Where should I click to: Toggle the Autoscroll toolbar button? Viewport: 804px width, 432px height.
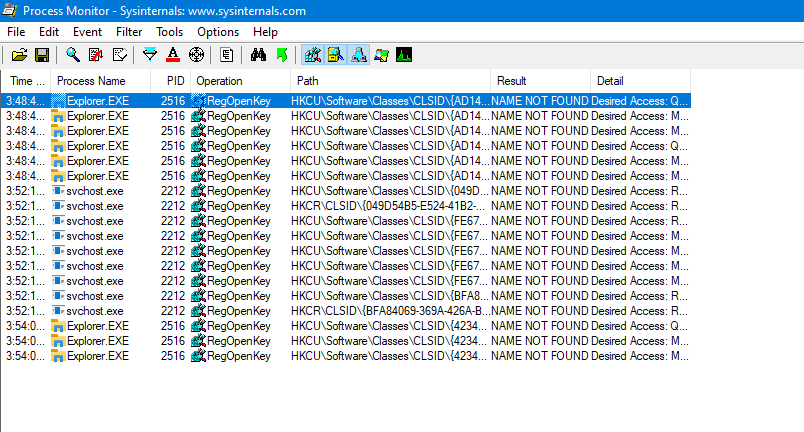coord(96,54)
